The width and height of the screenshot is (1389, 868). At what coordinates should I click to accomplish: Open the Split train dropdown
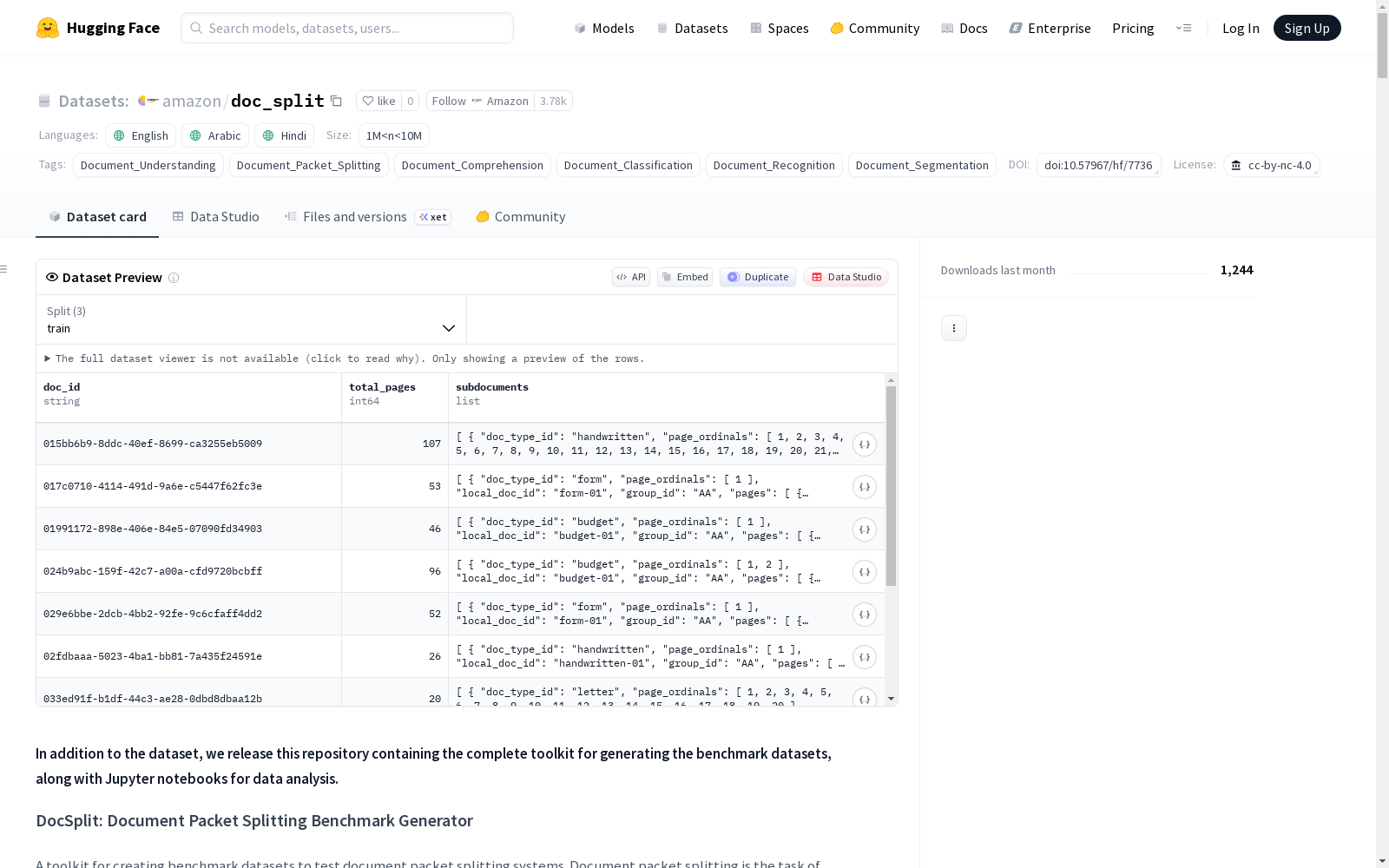251,319
